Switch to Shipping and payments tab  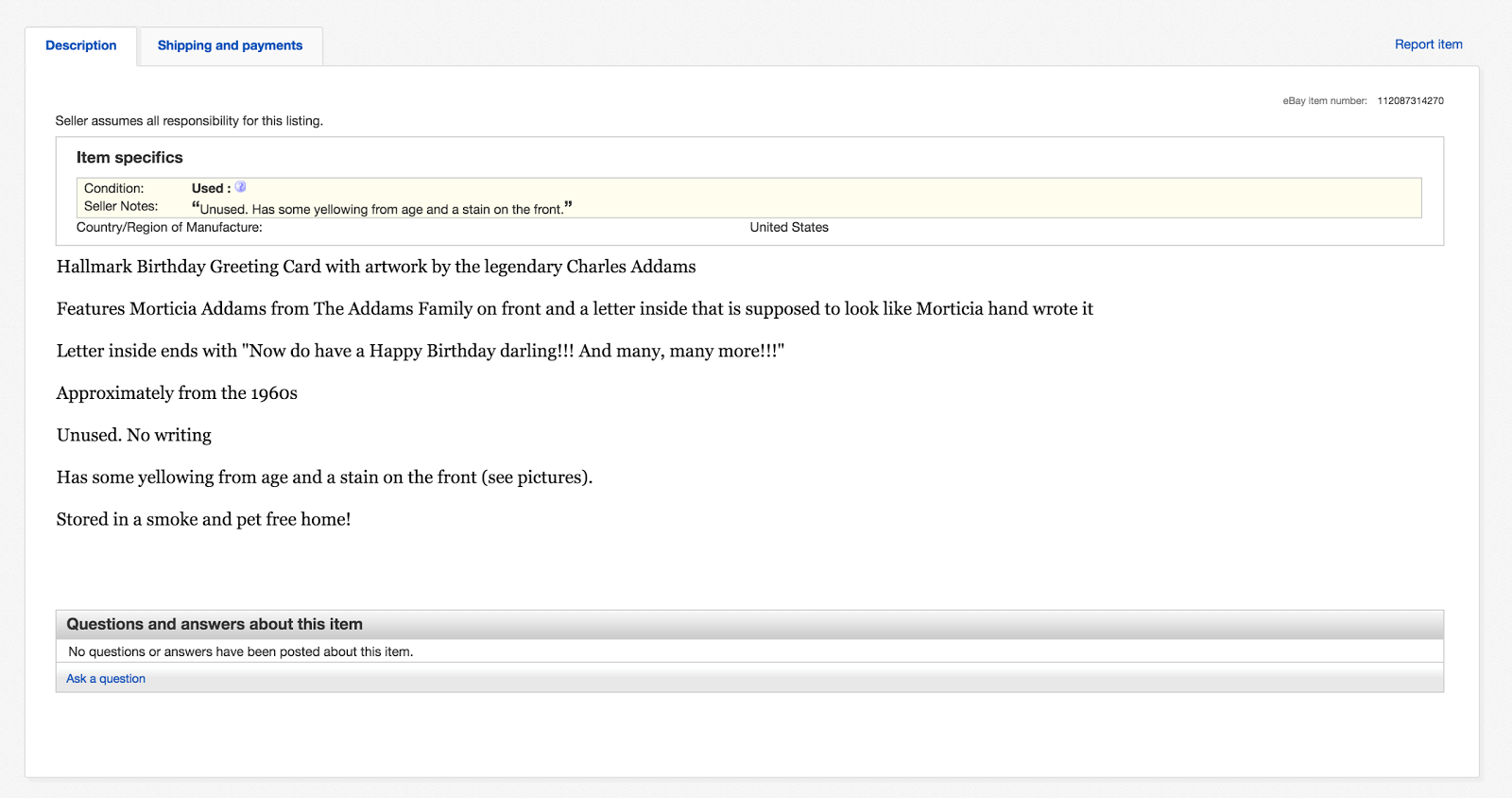click(x=230, y=45)
